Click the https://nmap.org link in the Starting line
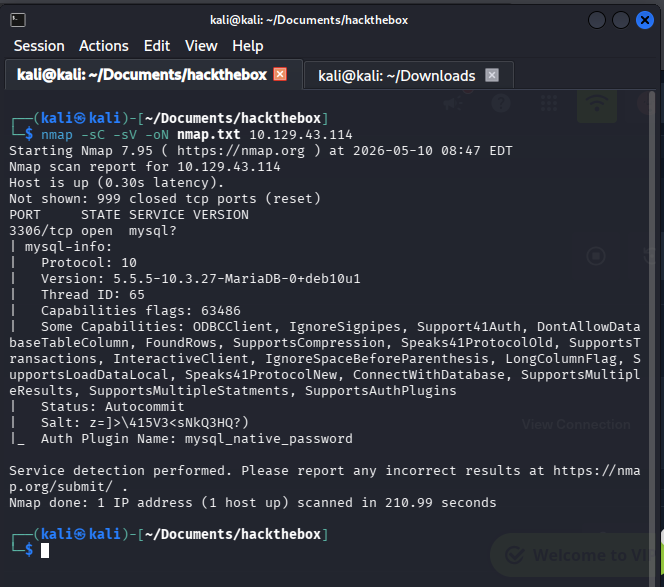 click(x=241, y=151)
